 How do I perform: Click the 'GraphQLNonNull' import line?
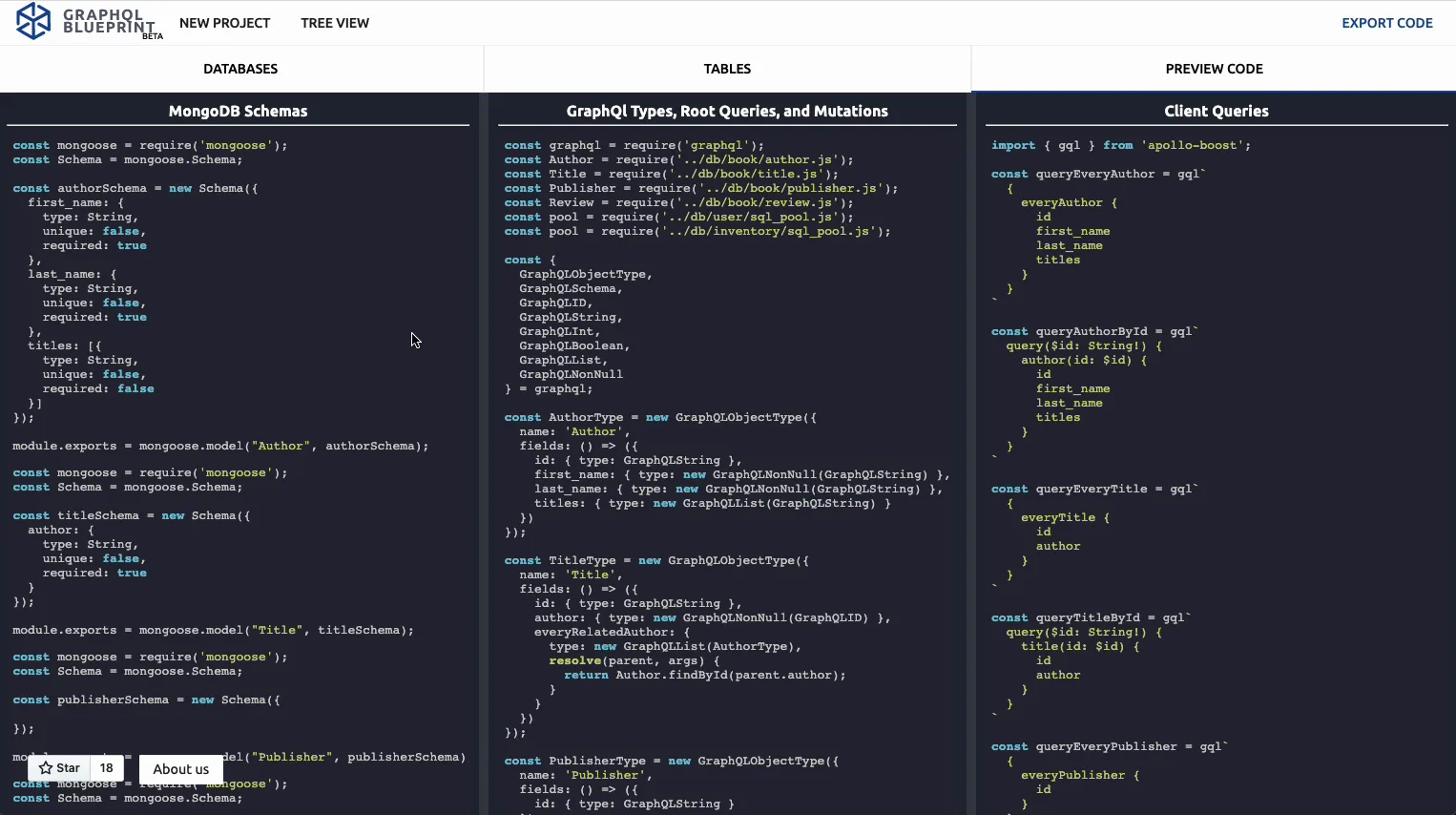click(572, 375)
